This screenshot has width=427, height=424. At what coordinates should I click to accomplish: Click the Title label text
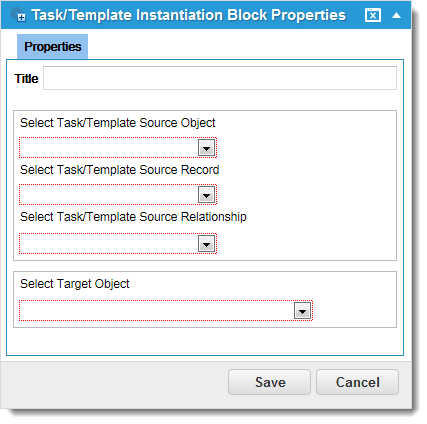click(26, 79)
